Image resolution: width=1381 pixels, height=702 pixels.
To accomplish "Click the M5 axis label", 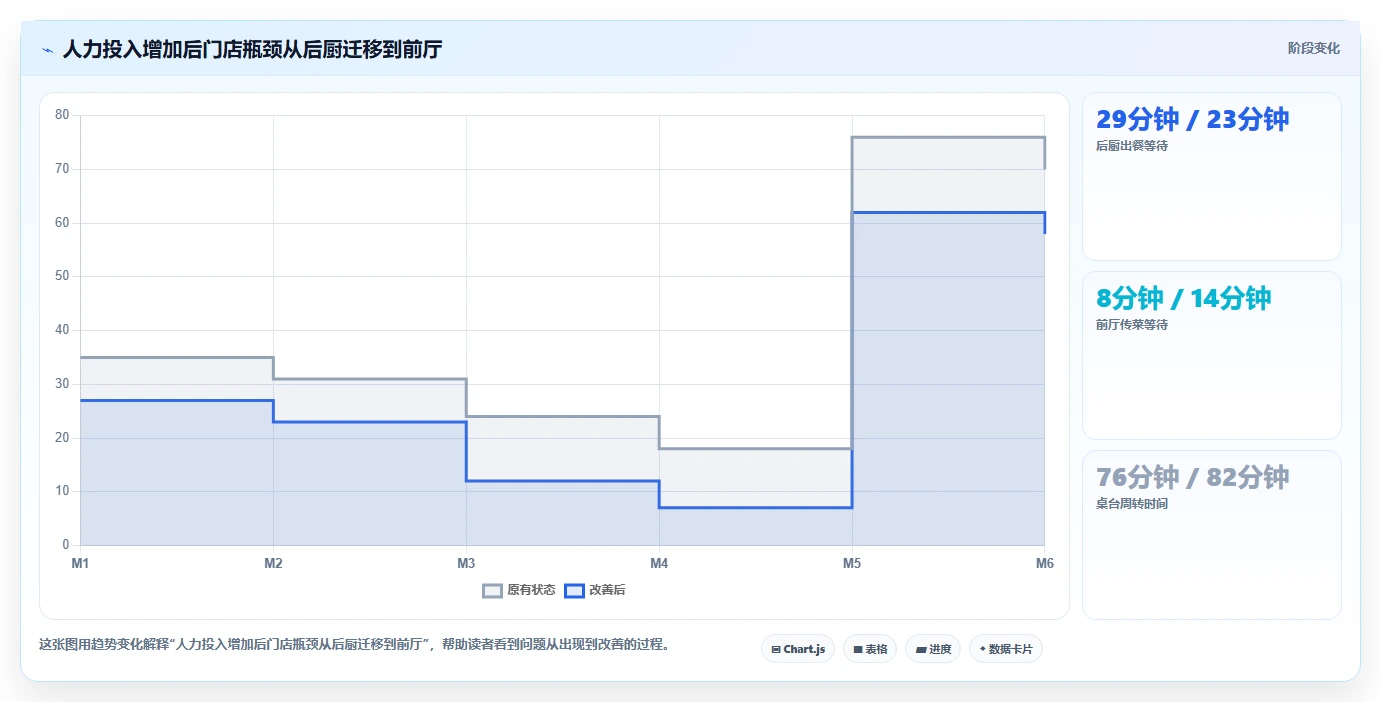I will point(852,563).
